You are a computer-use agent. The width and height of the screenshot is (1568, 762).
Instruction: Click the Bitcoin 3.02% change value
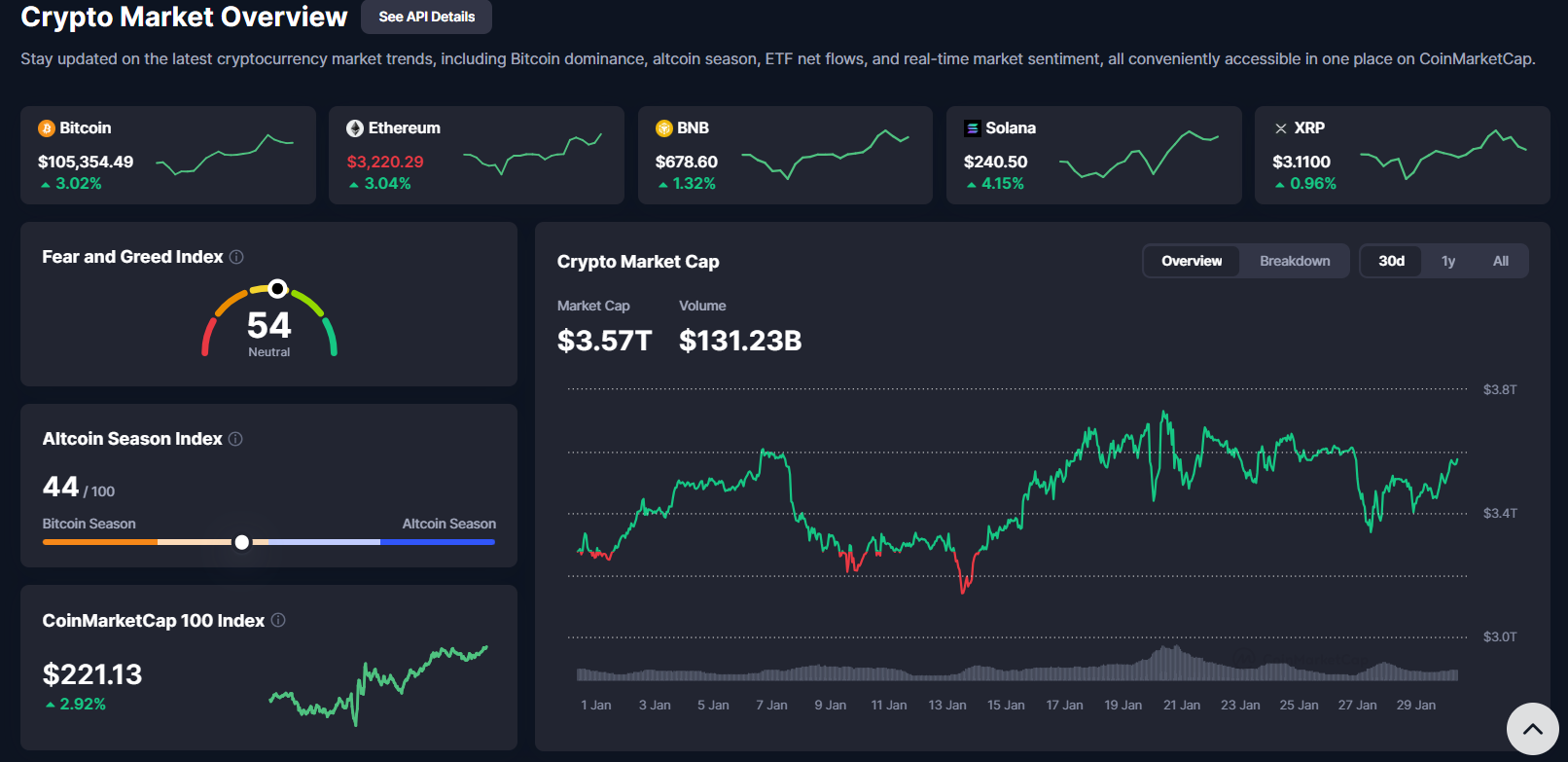tap(79, 184)
